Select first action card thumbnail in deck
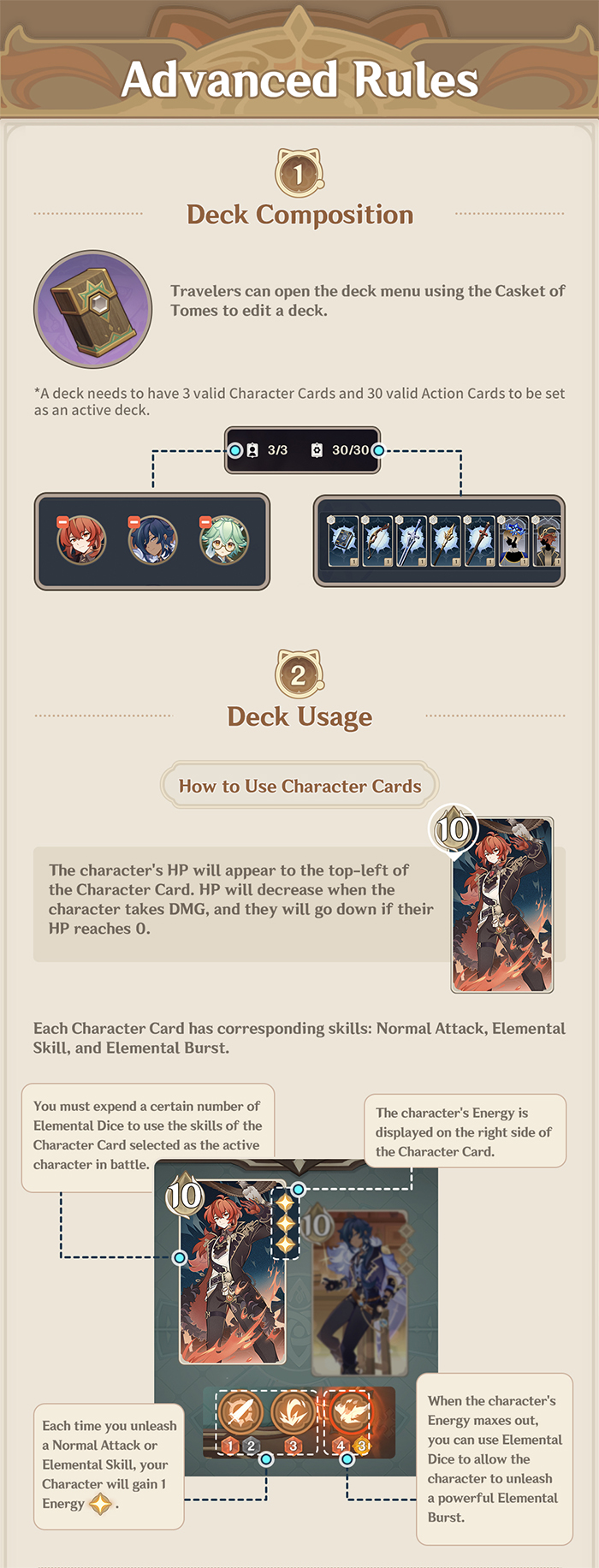 click(x=343, y=541)
